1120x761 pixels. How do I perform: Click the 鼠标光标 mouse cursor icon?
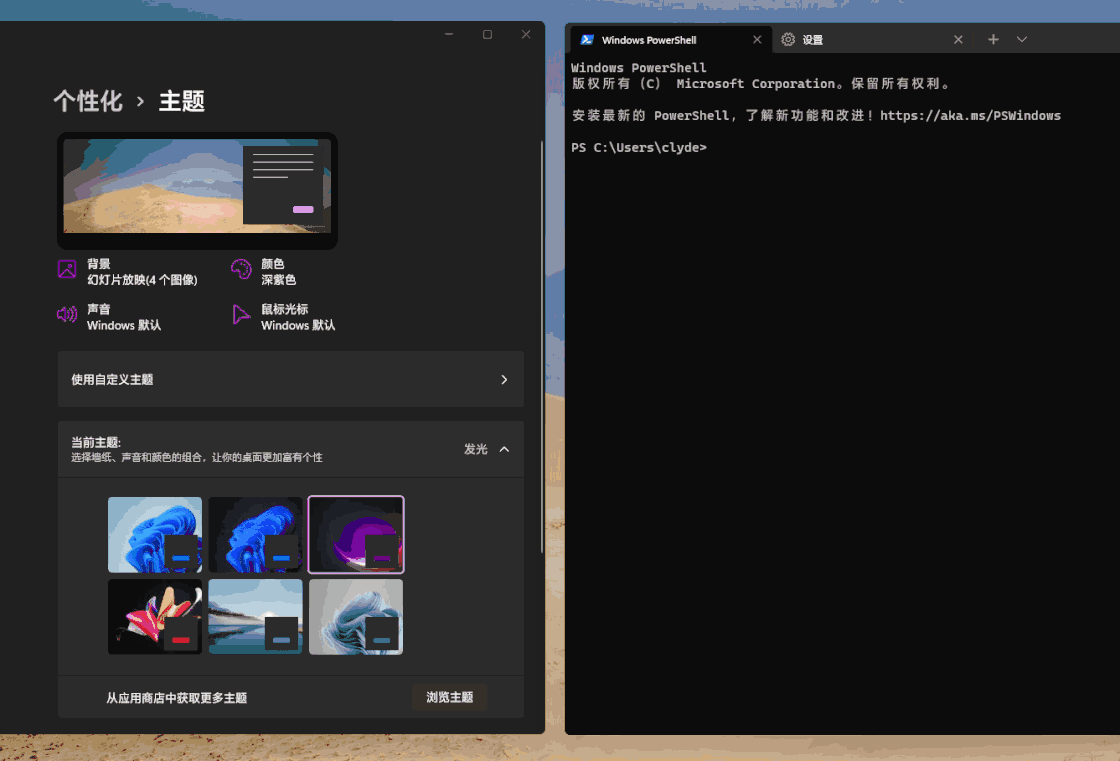coord(241,314)
